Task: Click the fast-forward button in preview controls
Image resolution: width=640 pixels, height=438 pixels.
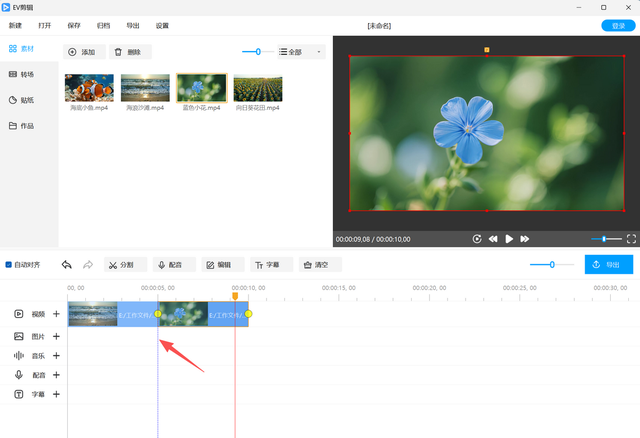Action: pos(525,239)
